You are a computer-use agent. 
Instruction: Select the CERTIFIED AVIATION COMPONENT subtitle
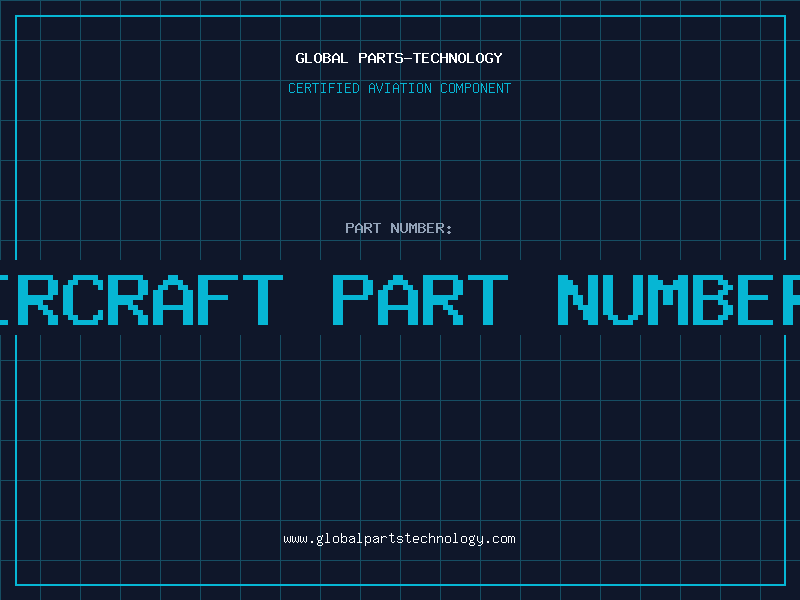[399, 88]
